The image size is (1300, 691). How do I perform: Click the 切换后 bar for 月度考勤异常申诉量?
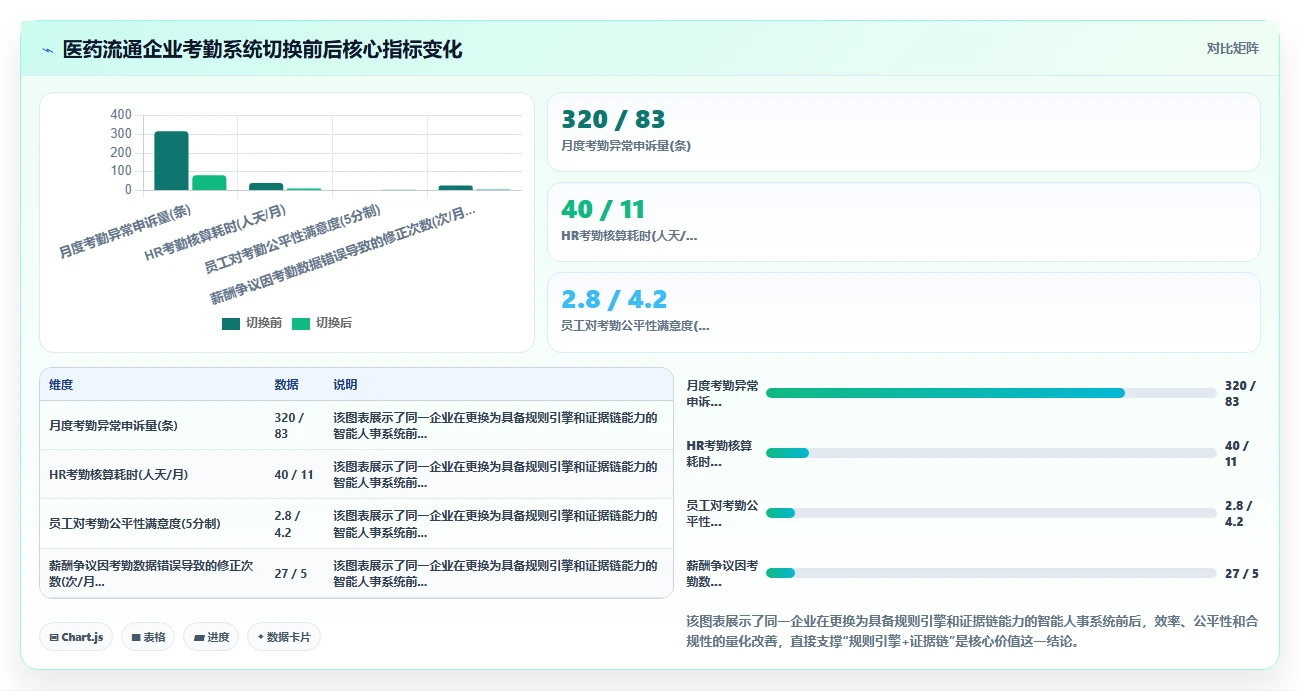[x=209, y=183]
